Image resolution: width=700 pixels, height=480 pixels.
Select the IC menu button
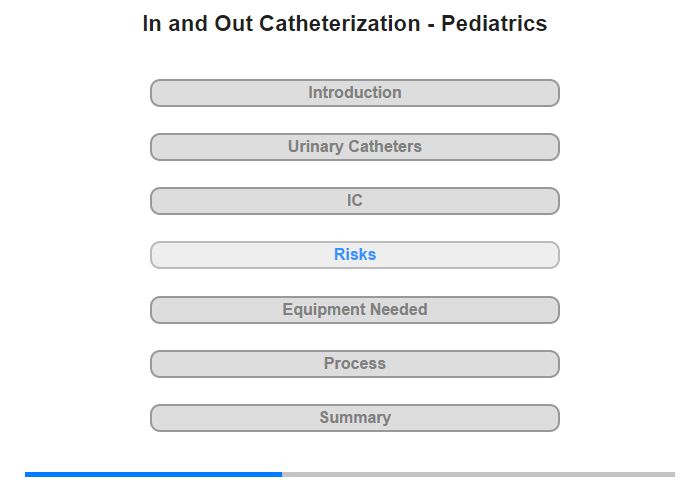(x=354, y=201)
